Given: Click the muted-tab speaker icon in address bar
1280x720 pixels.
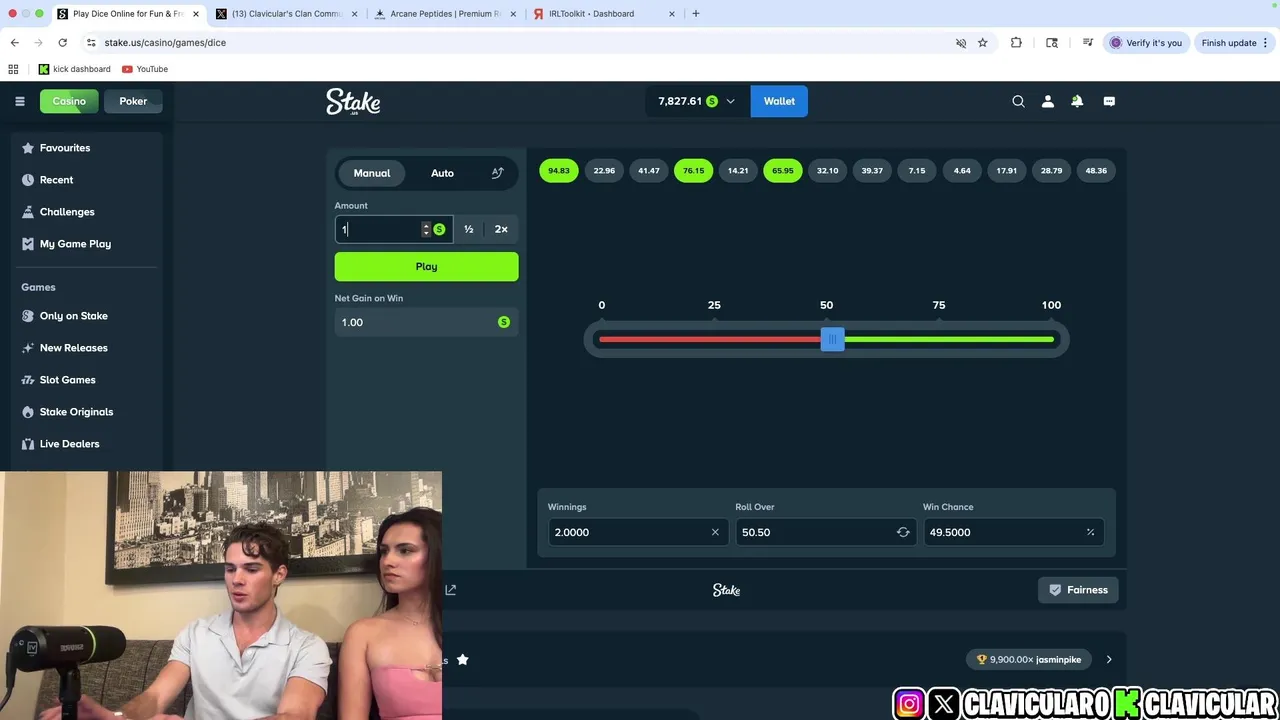Looking at the screenshot, I should 961,43.
